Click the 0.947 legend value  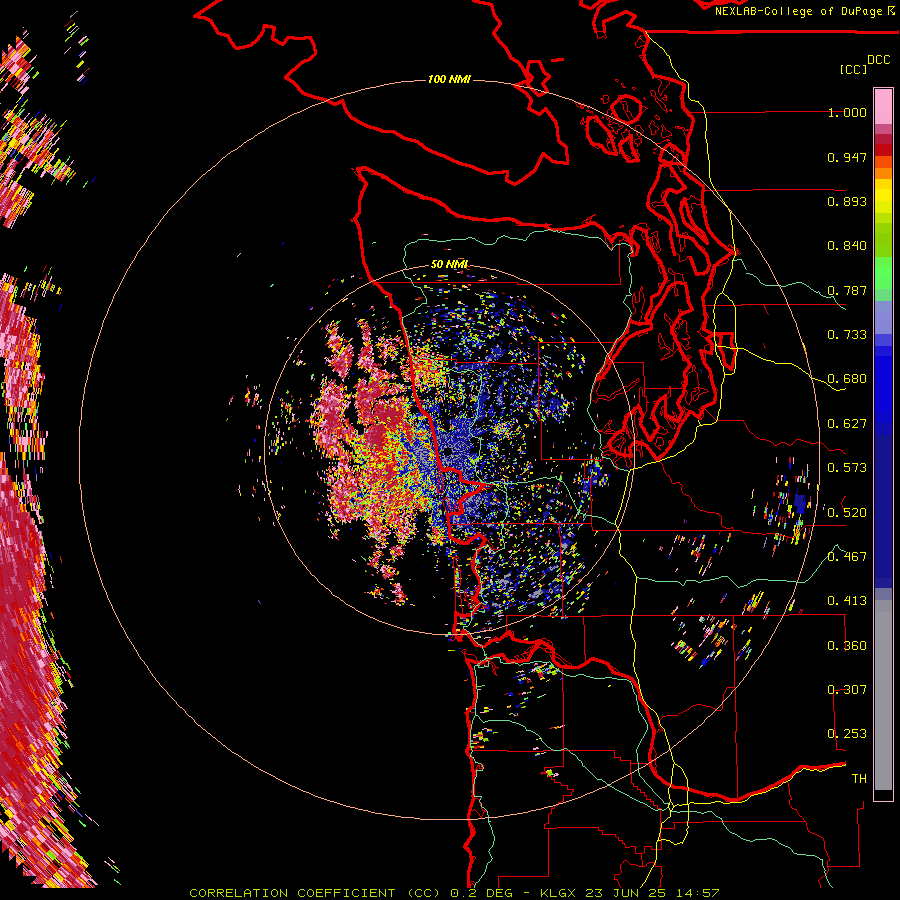click(x=847, y=157)
